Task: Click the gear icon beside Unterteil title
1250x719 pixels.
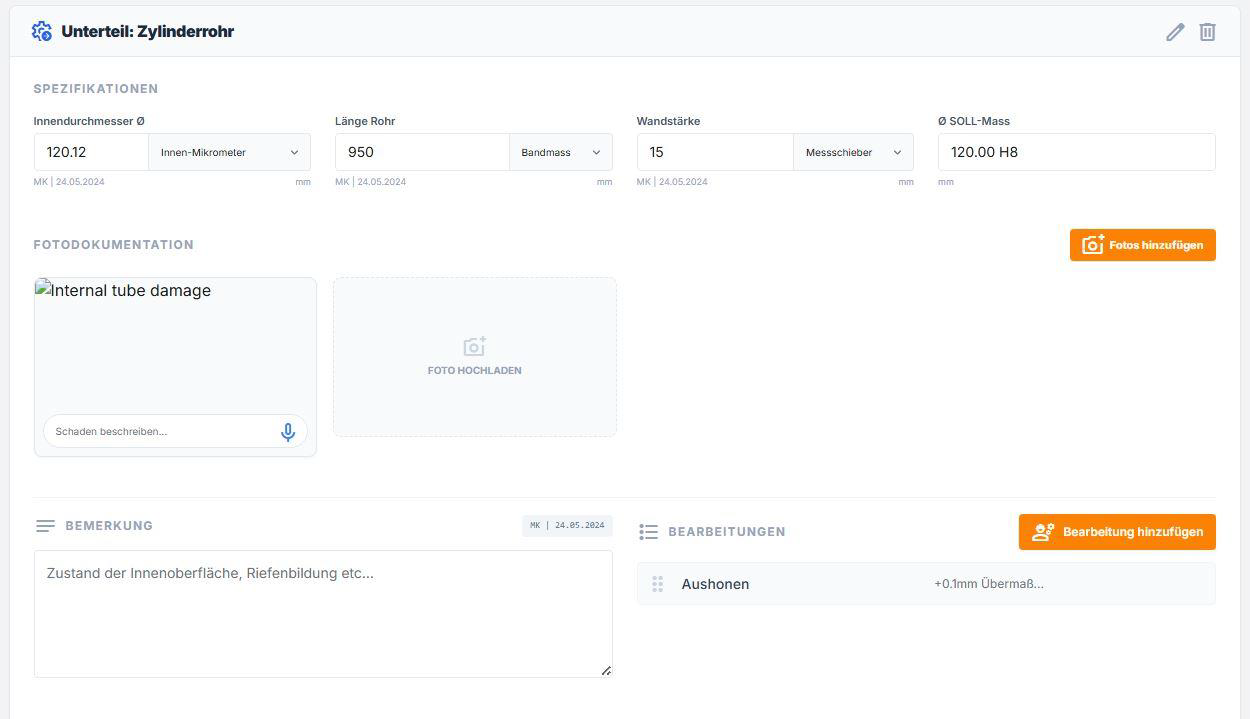Action: tap(42, 31)
